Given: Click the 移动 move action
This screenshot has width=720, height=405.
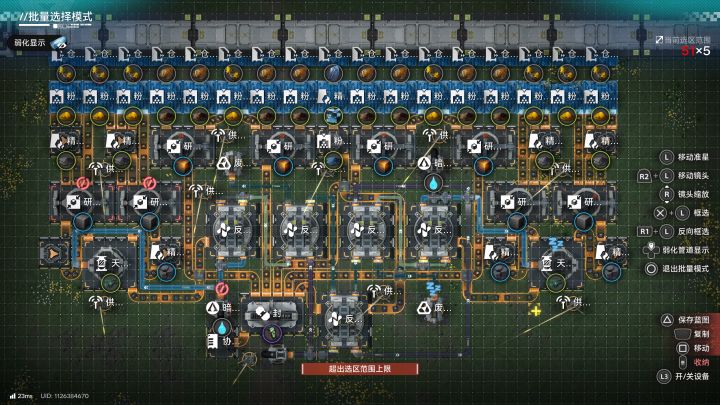Looking at the screenshot, I should 693,348.
